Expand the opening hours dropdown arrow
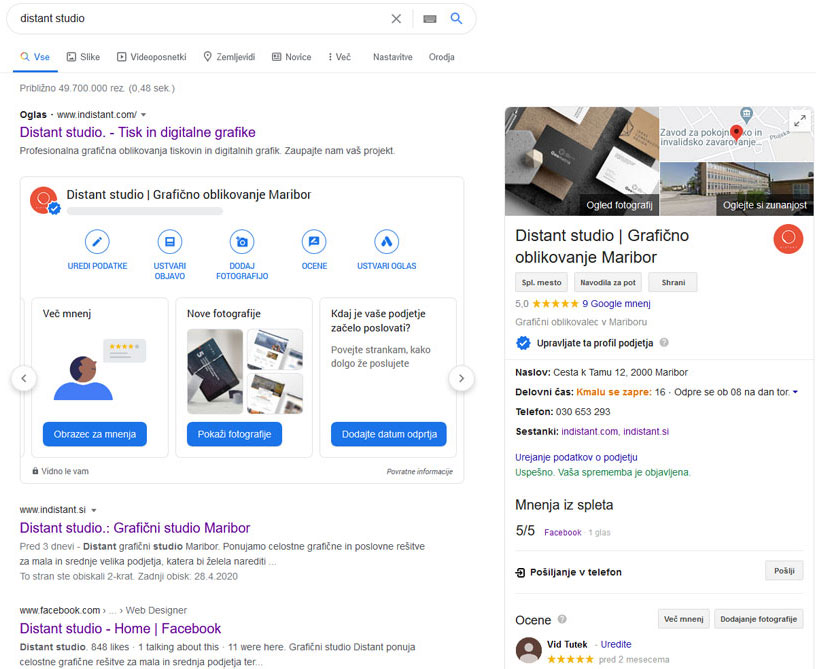This screenshot has width=816, height=669. pos(795,392)
